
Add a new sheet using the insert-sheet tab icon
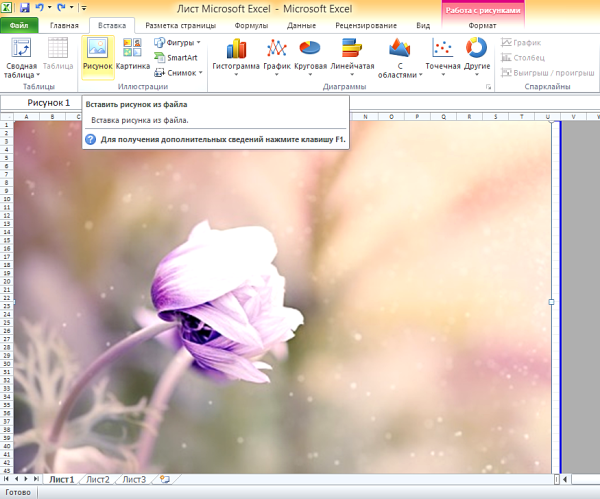pos(164,480)
